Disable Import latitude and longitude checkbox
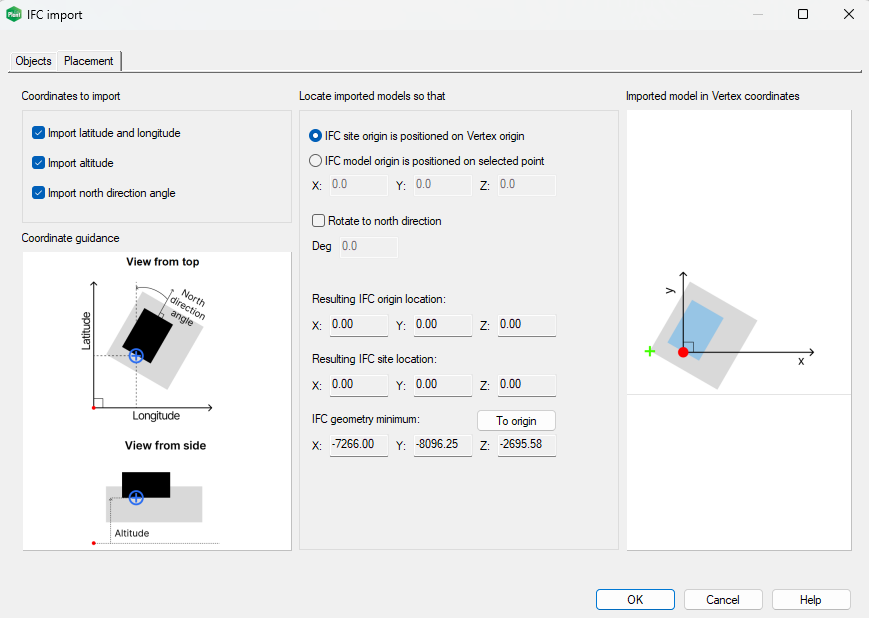Screen dimensions: 869x618 click(39, 133)
